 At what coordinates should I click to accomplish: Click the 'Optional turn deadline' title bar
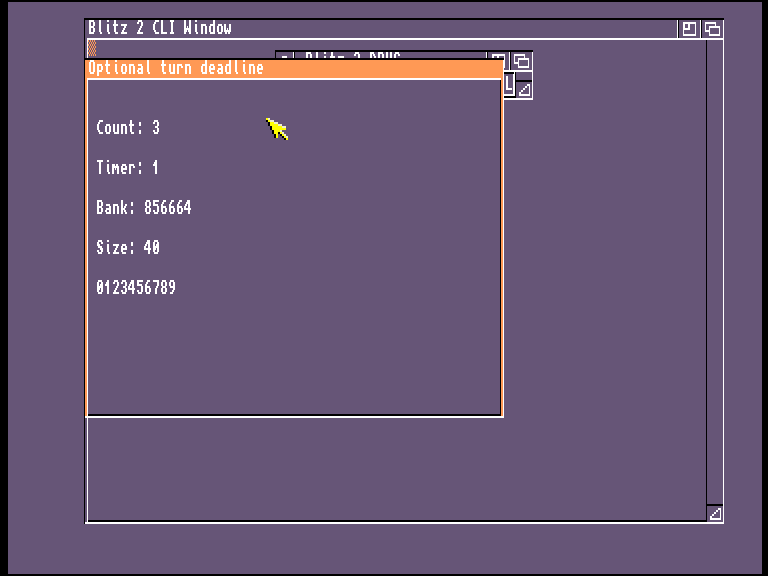[x=294, y=68]
